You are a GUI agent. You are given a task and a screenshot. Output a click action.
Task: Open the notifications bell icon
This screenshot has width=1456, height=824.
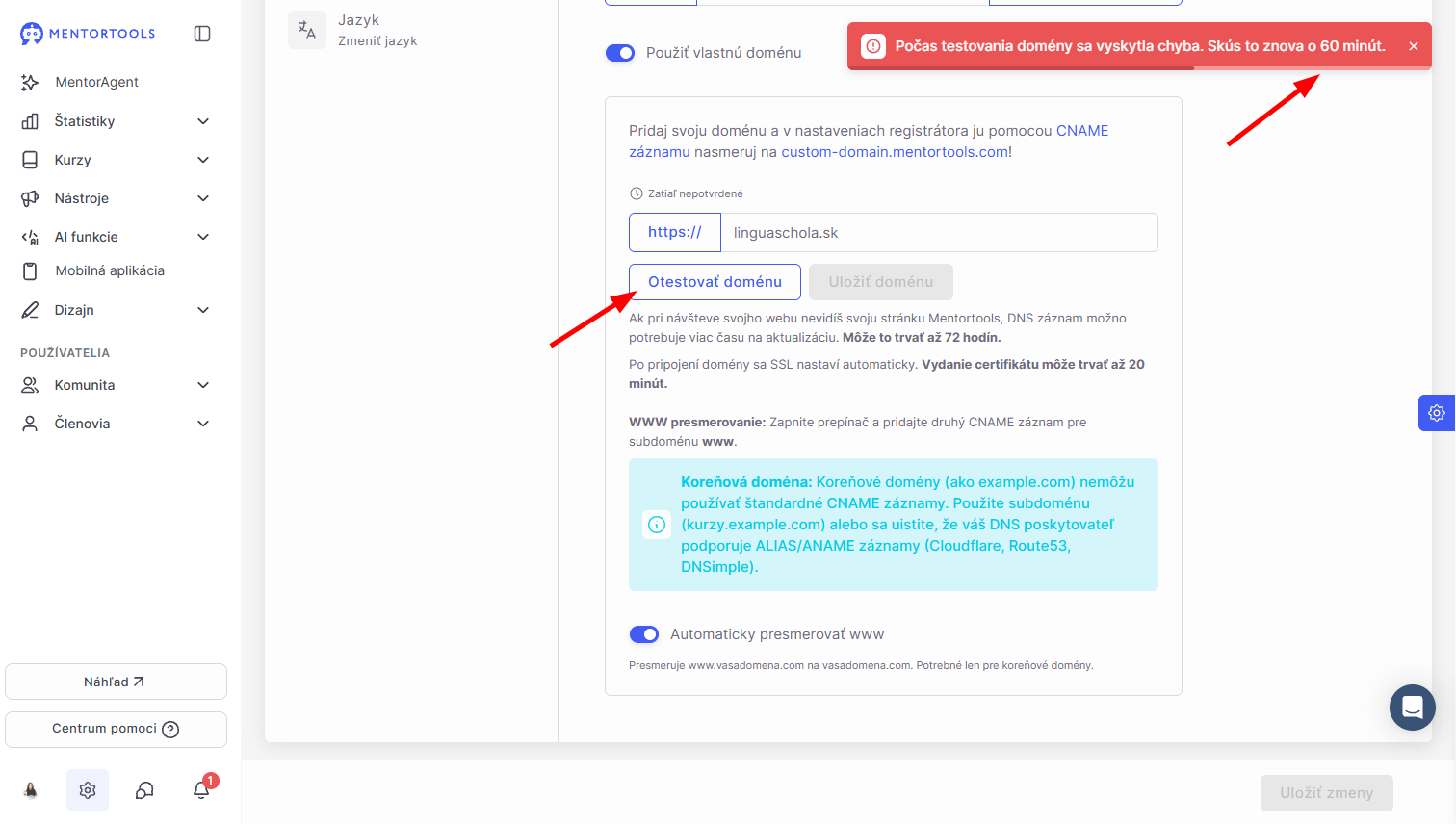pyautogui.click(x=201, y=789)
